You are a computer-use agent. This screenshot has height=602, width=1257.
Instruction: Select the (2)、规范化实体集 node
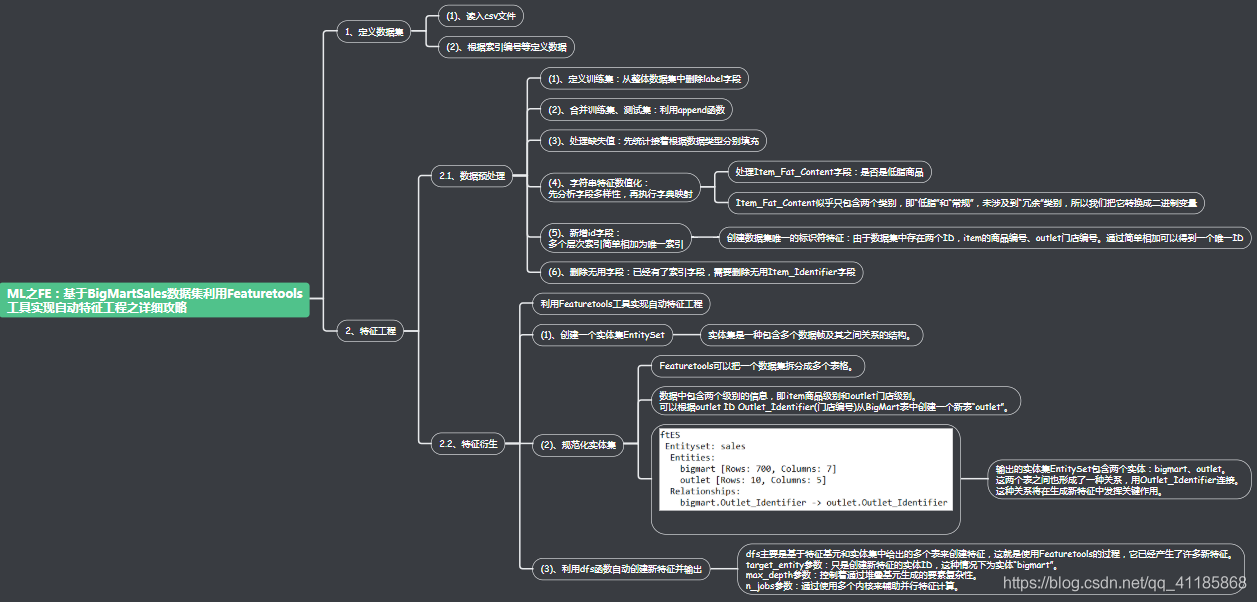coord(578,445)
